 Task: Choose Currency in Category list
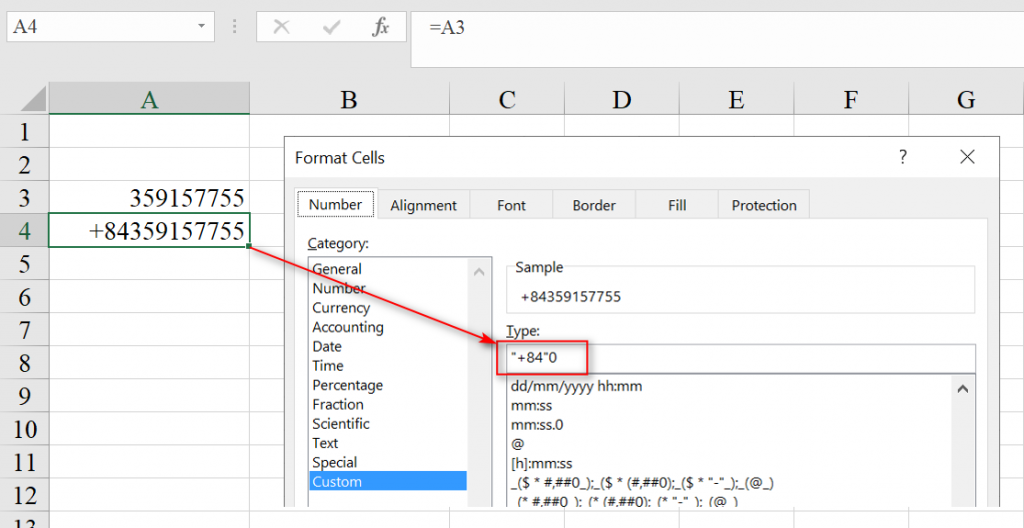coord(341,308)
